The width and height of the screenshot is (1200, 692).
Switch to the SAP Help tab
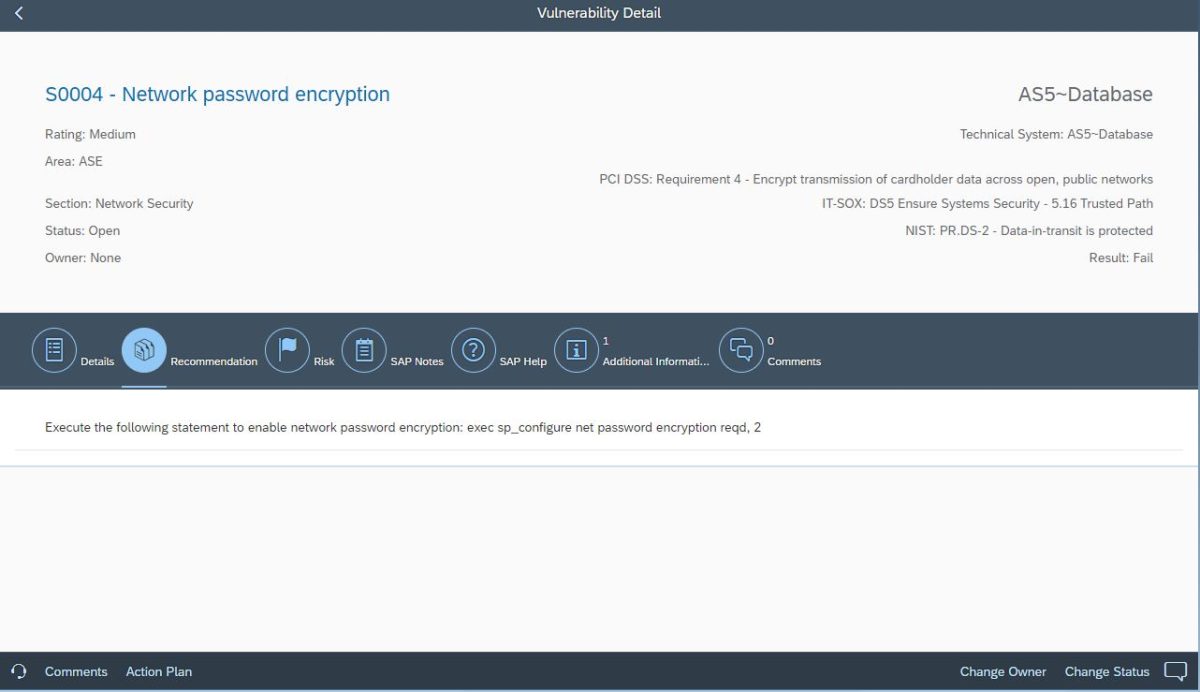point(473,350)
